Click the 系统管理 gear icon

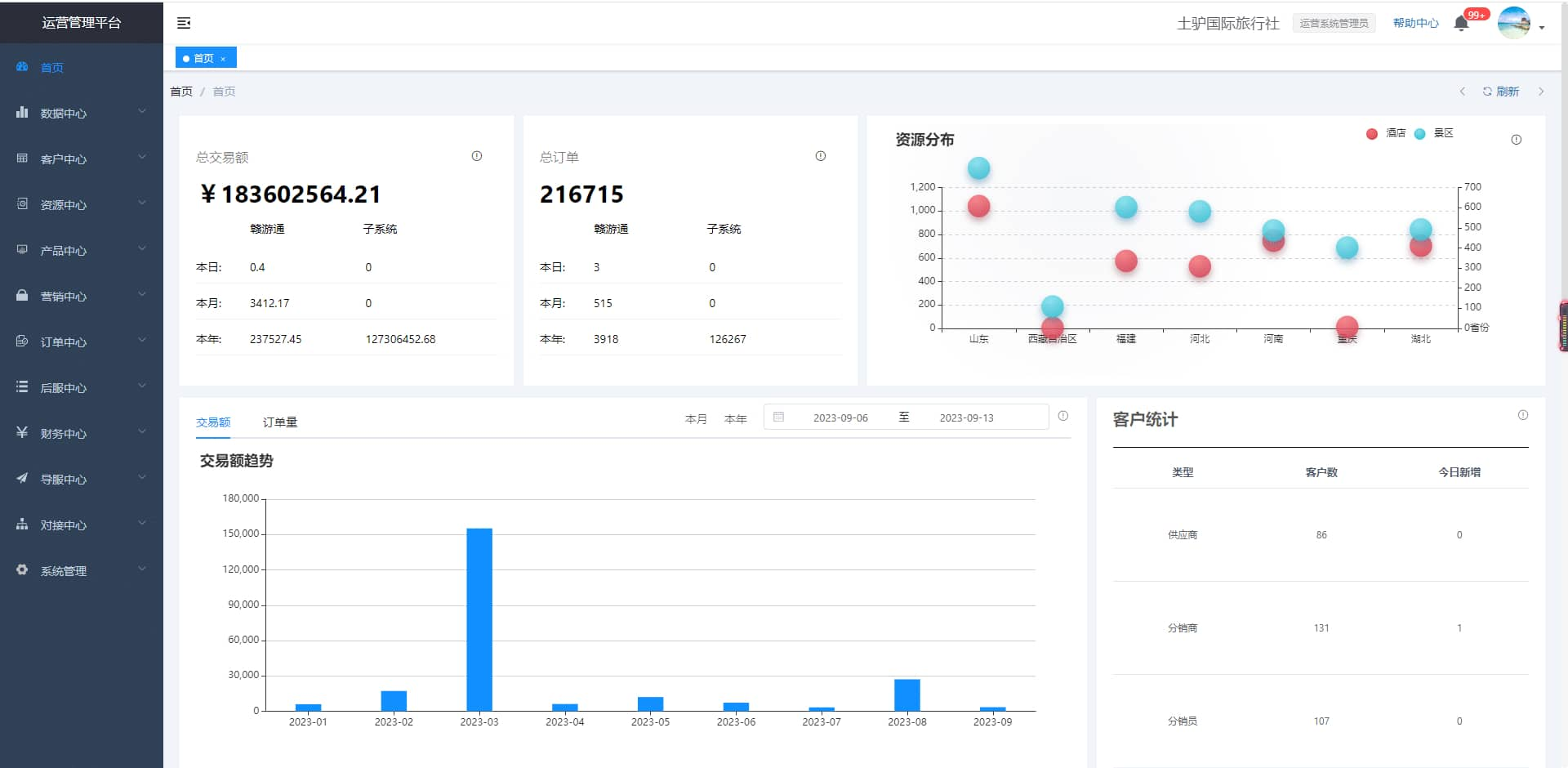point(22,569)
